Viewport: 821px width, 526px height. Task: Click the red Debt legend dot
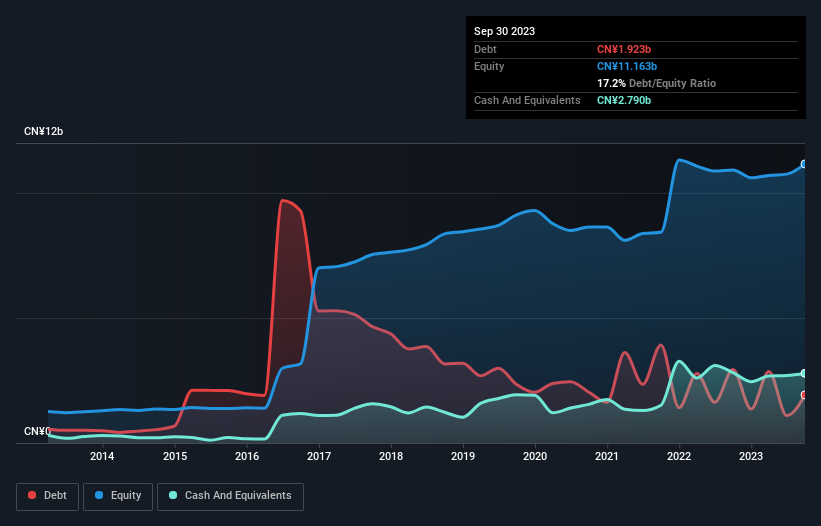(x=32, y=495)
